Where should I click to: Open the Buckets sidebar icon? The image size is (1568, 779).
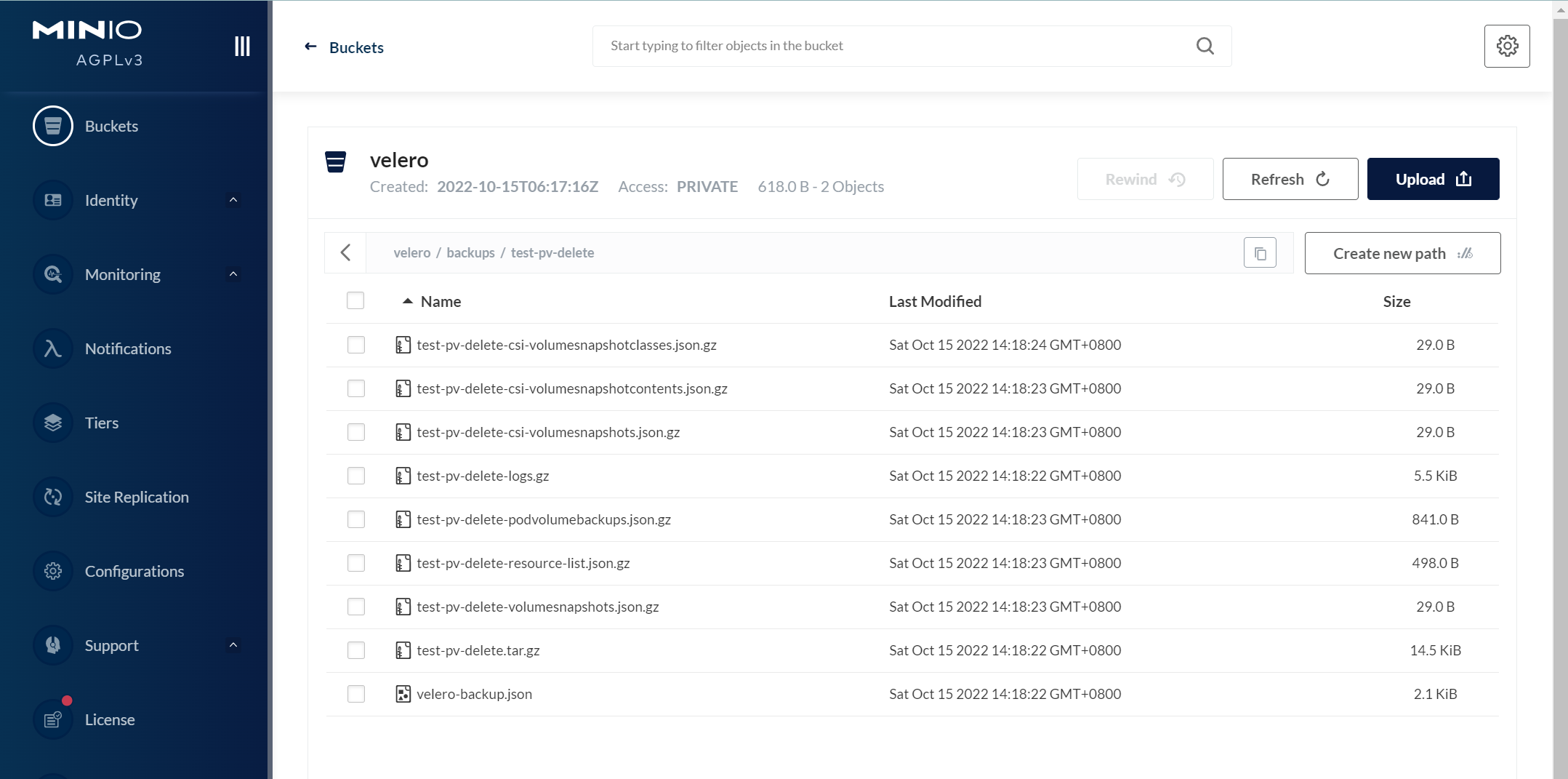pyautogui.click(x=53, y=126)
